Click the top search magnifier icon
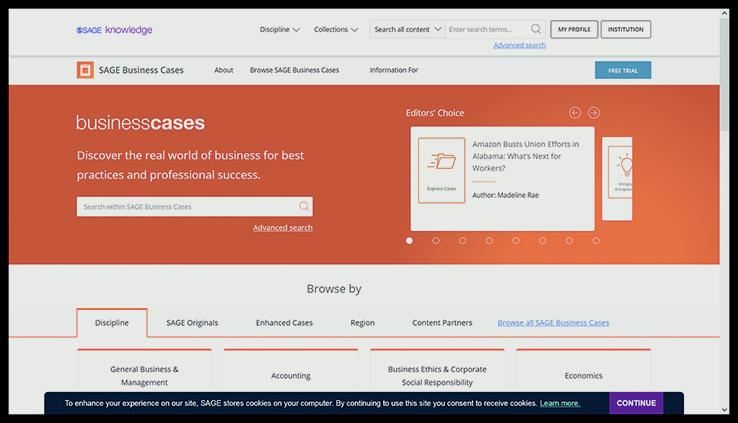The height and width of the screenshot is (423, 738). [536, 29]
